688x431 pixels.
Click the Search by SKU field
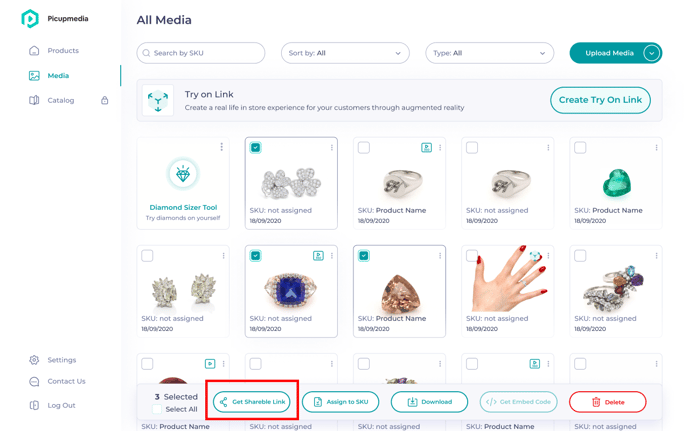(201, 53)
